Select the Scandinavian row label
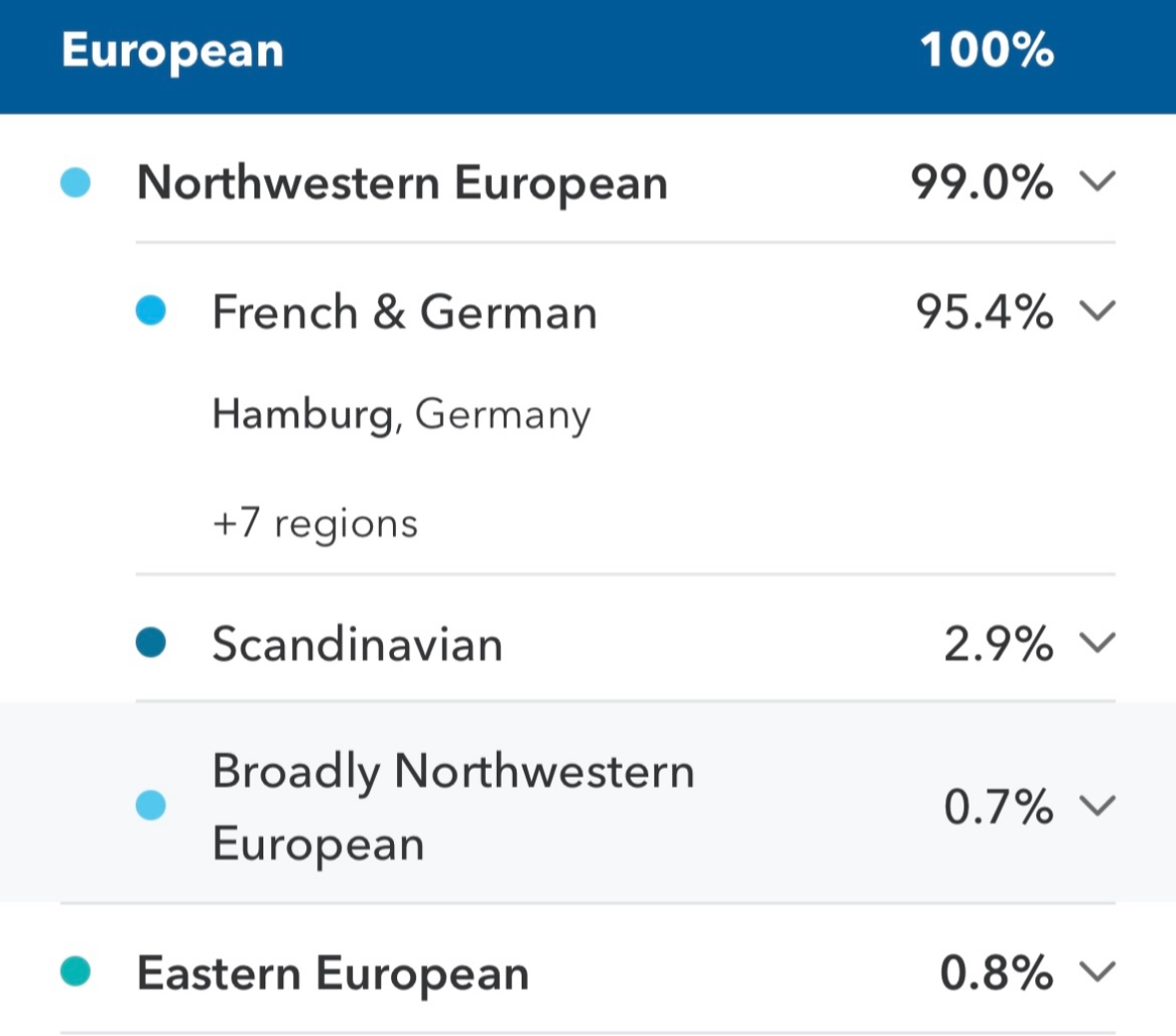The image size is (1176, 1036). click(x=357, y=644)
